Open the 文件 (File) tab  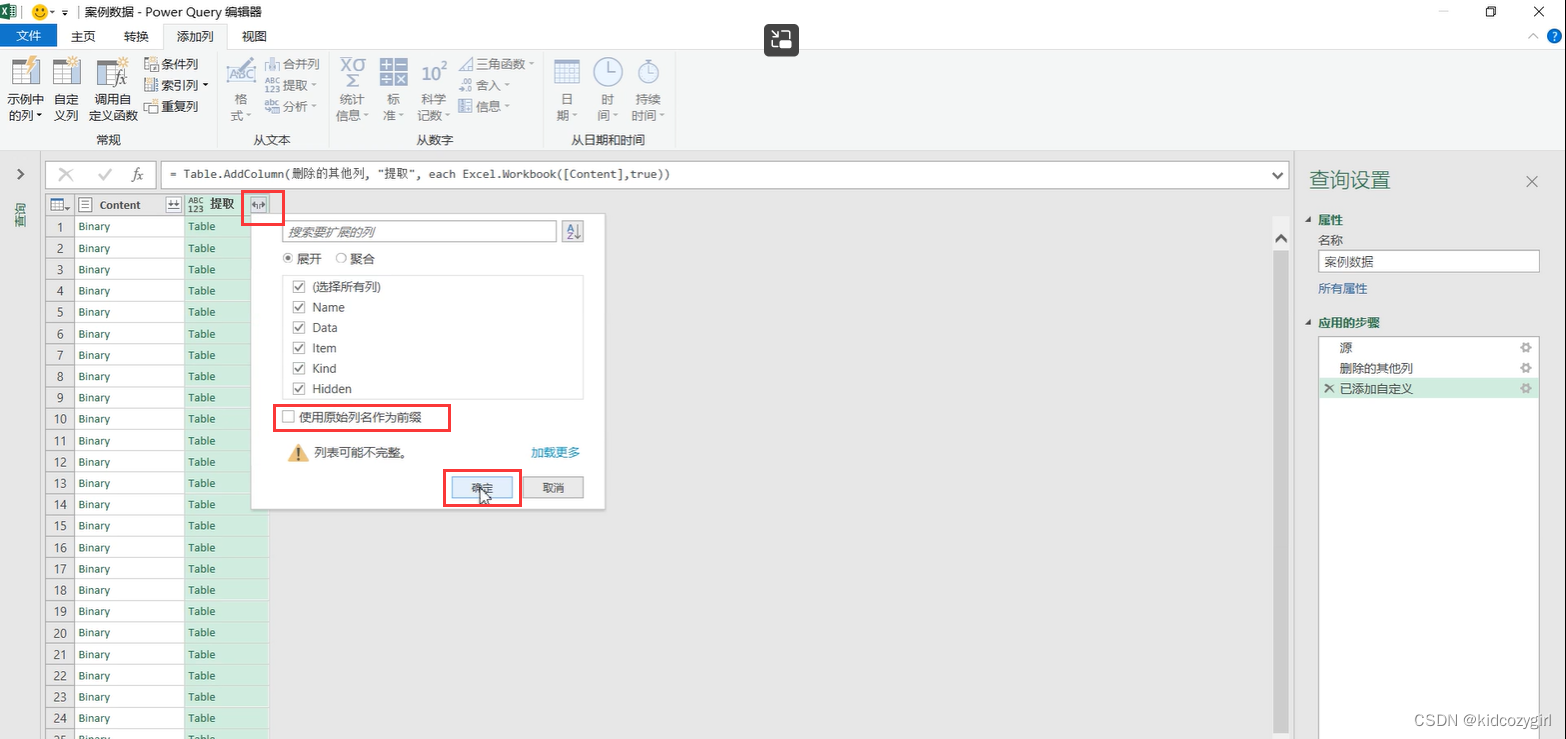click(x=29, y=36)
